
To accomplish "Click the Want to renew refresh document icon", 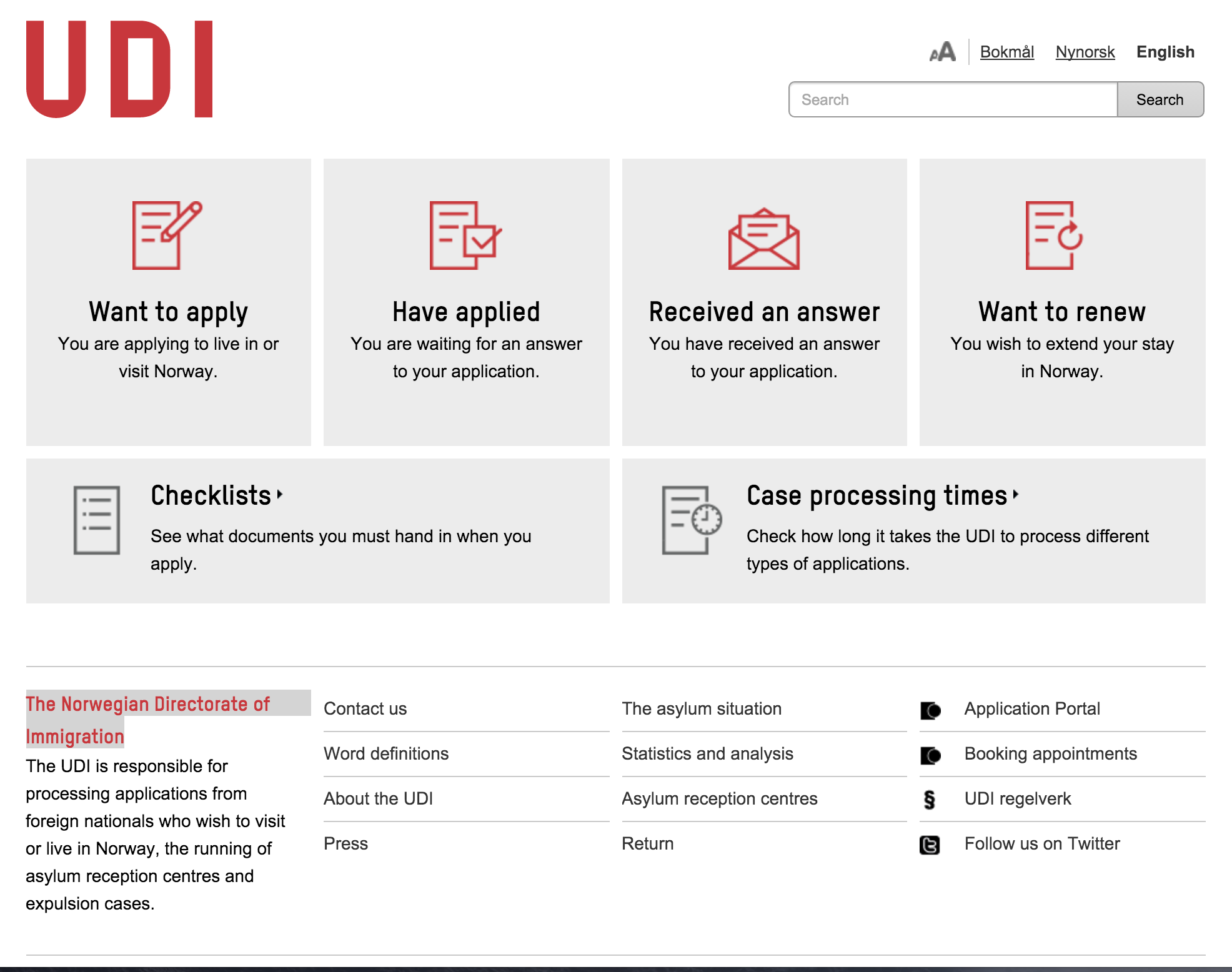I will tap(1054, 235).
